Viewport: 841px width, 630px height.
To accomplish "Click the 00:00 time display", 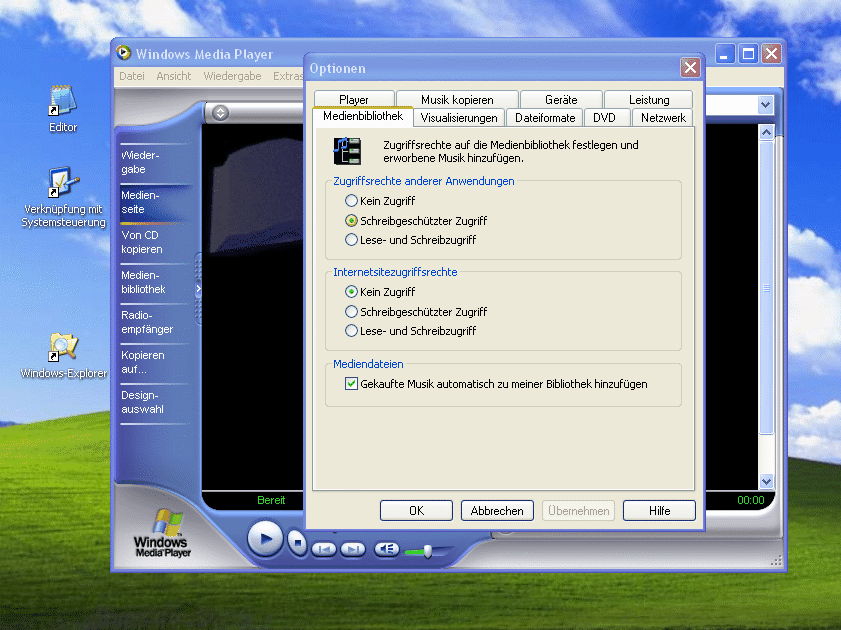I will pyautogui.click(x=750, y=500).
